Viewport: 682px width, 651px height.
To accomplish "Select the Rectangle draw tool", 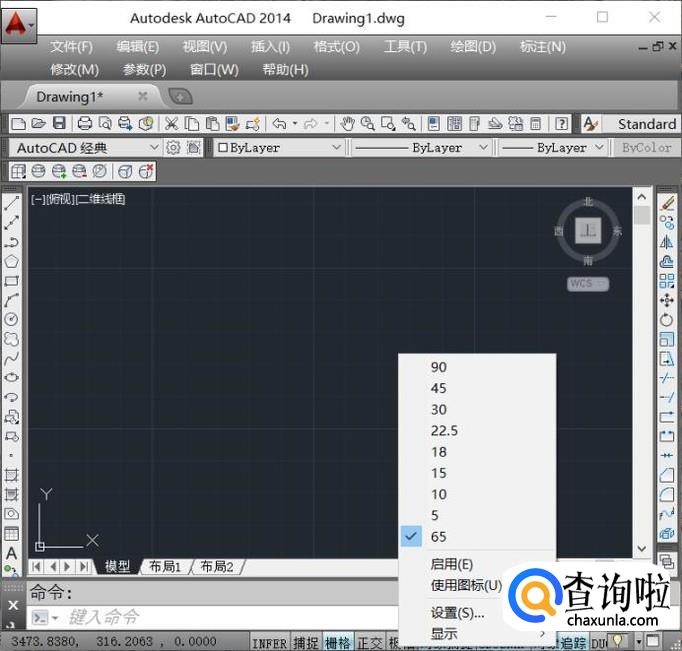I will point(12,281).
